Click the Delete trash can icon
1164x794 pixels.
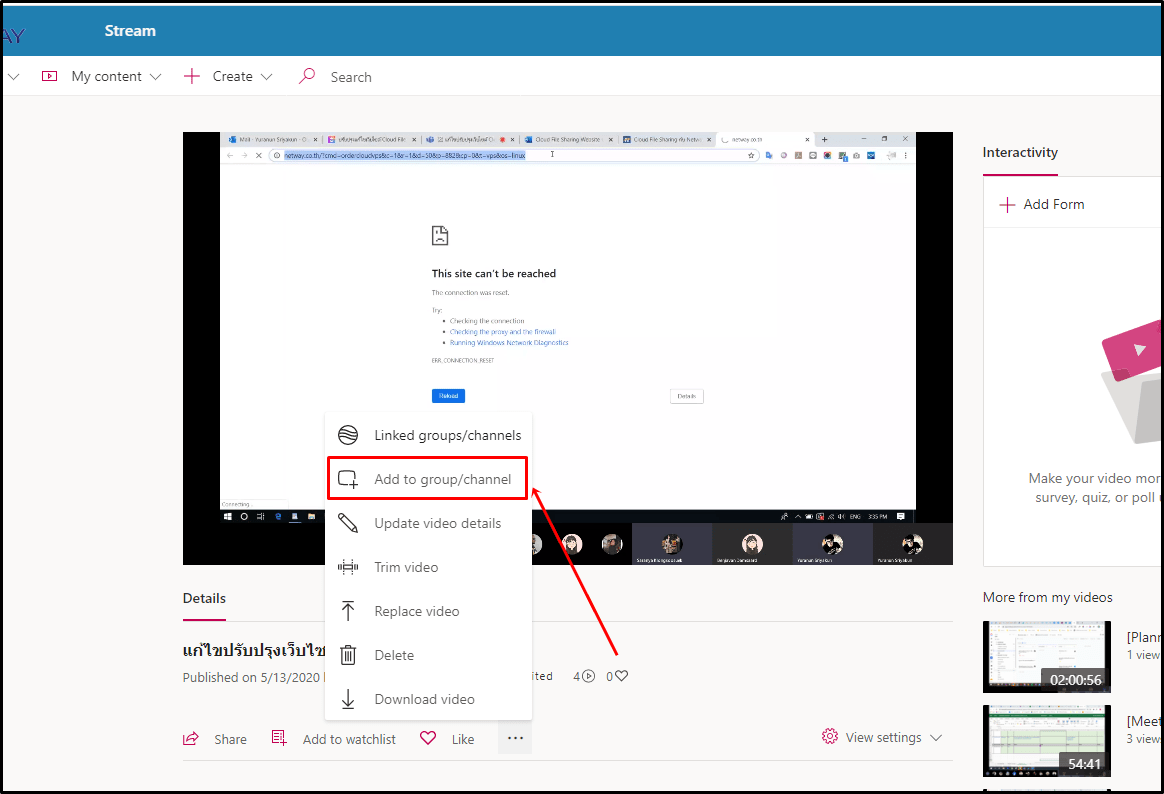point(348,655)
